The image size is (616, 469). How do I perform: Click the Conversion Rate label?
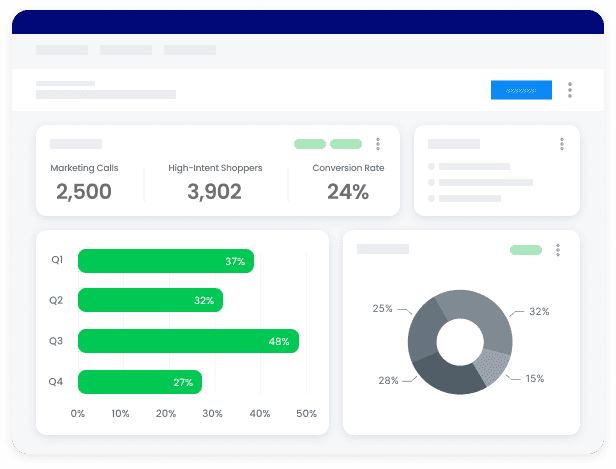coord(348,168)
